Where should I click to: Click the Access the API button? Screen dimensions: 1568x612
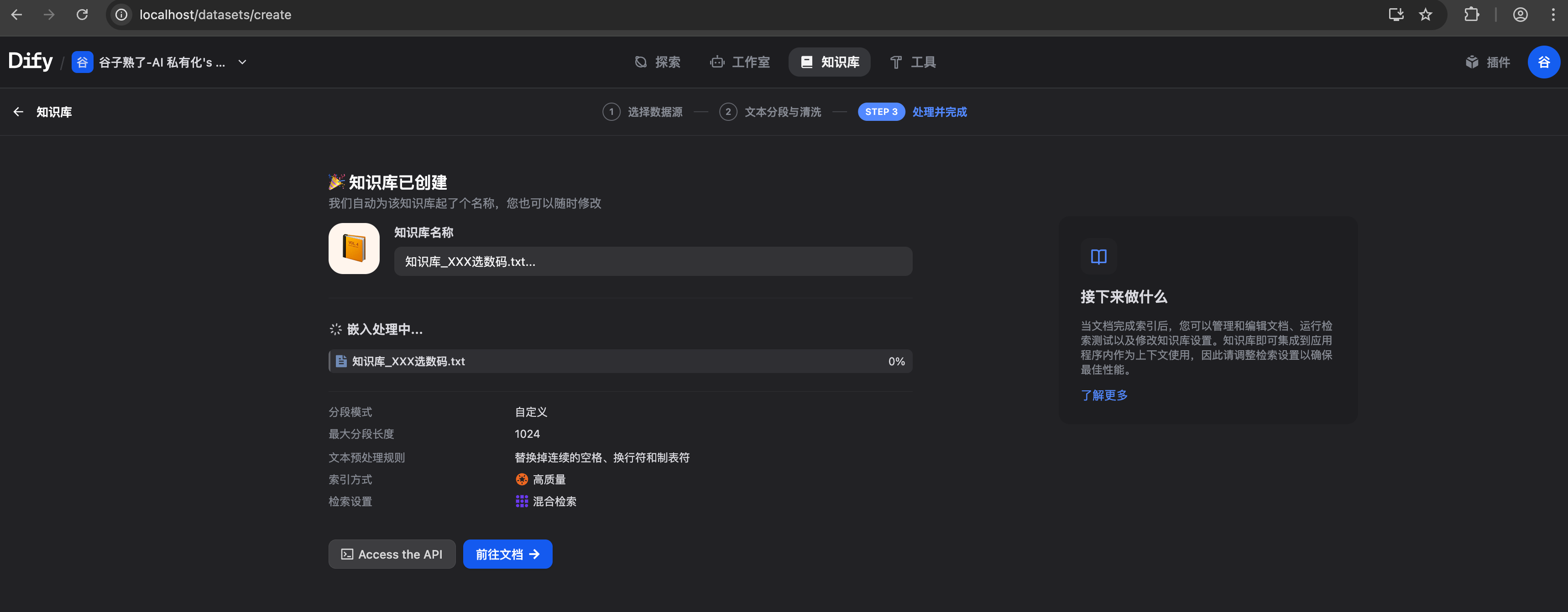point(392,554)
